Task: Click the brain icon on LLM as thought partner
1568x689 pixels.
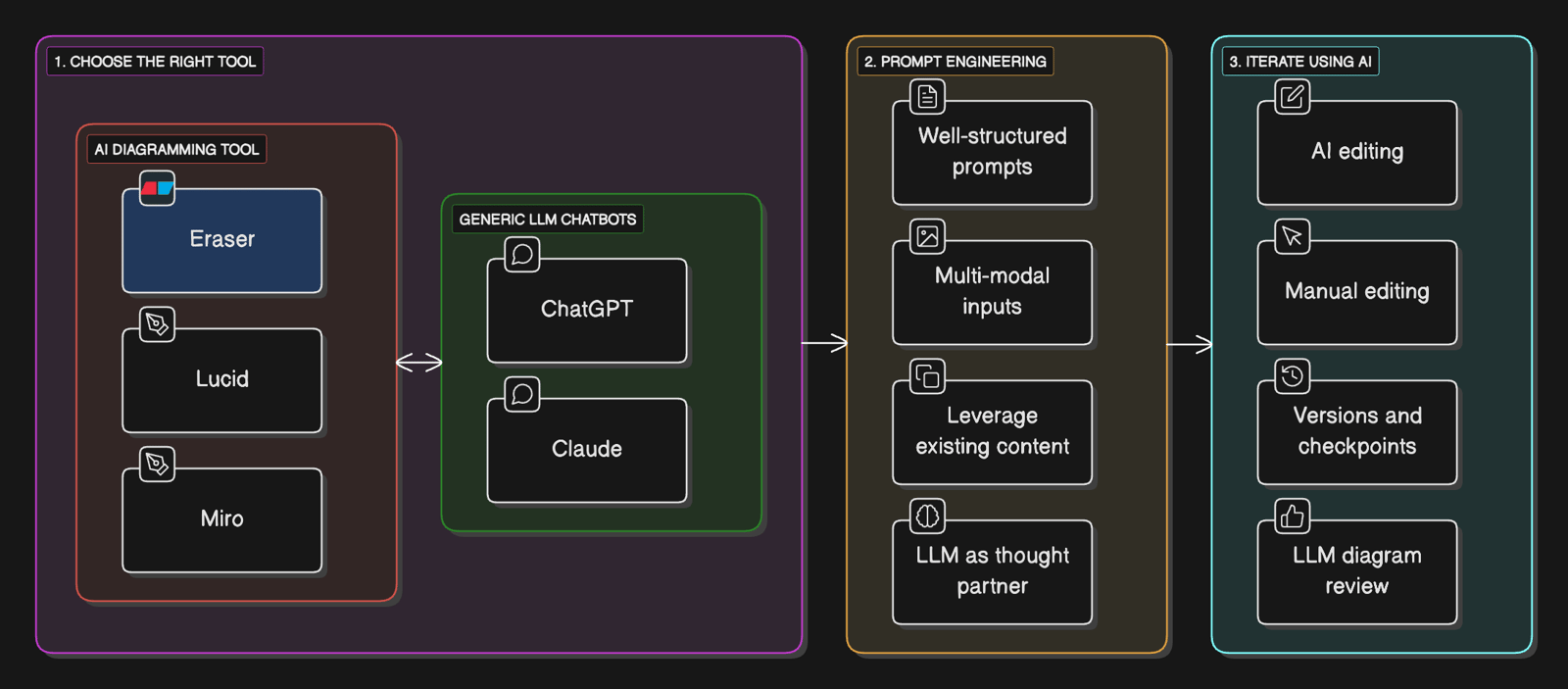Action: [927, 516]
